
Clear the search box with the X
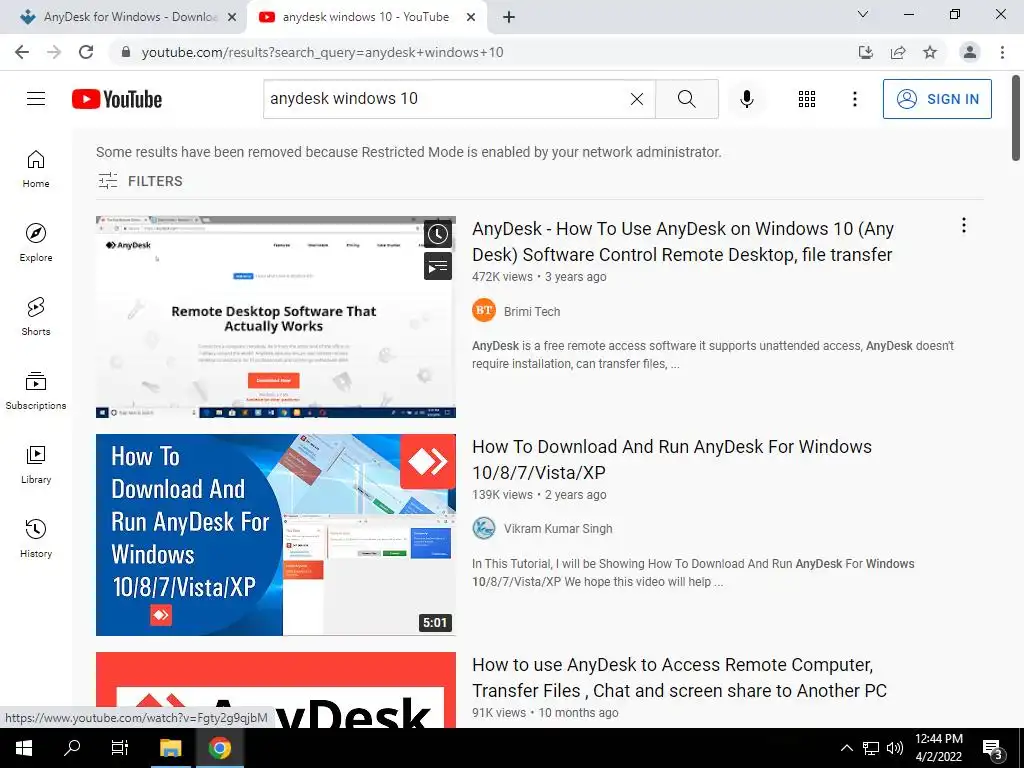coord(637,99)
